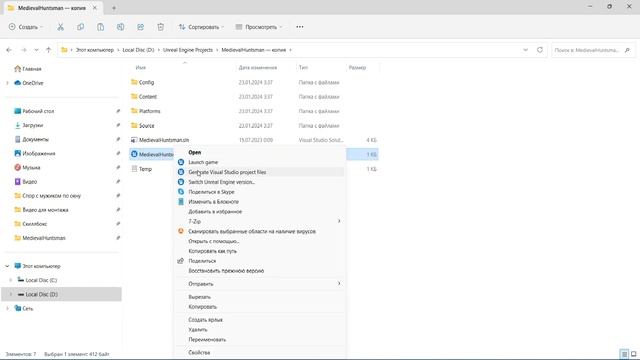Switch to large icons view in status bar
This screenshot has width=640, height=360.
coord(633,354)
